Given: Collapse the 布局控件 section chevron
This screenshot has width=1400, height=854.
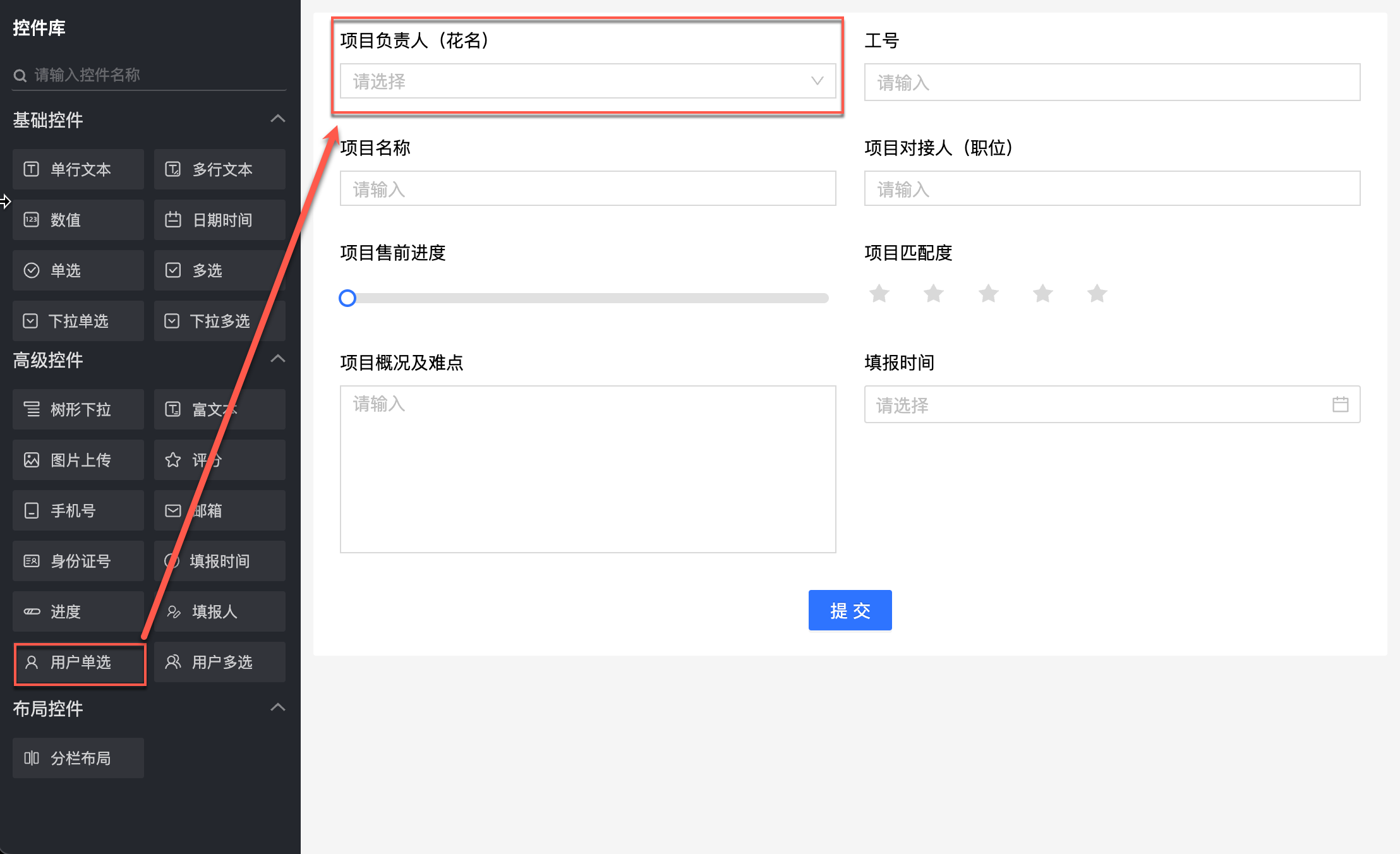Looking at the screenshot, I should click(278, 707).
